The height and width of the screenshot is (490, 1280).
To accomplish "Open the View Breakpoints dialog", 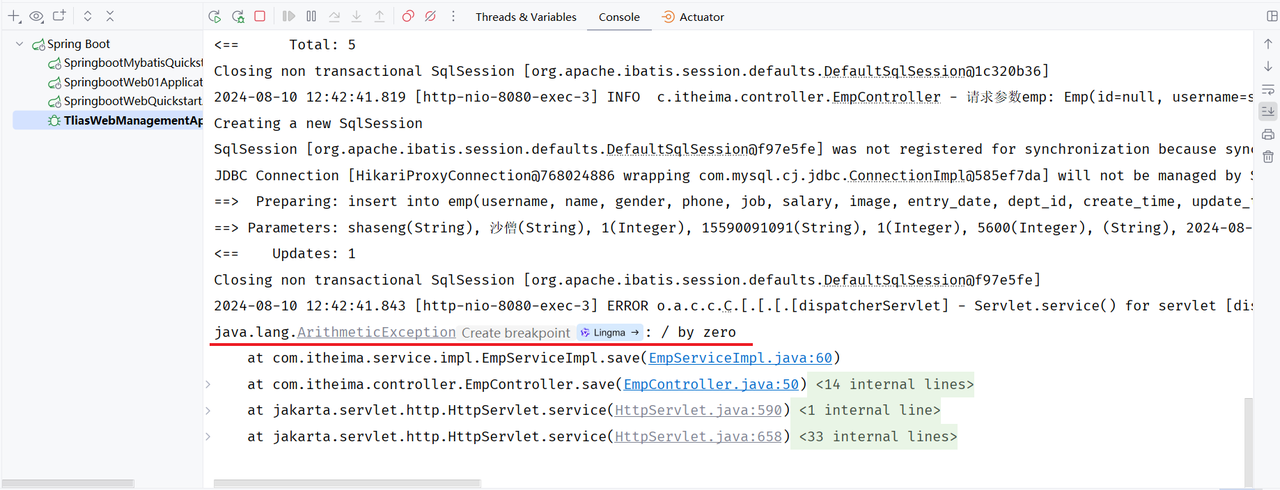I will (x=408, y=17).
